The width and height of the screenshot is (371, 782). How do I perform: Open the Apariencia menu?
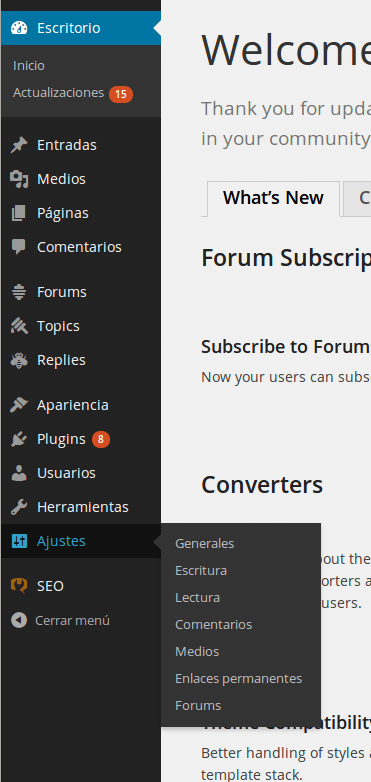[81, 405]
